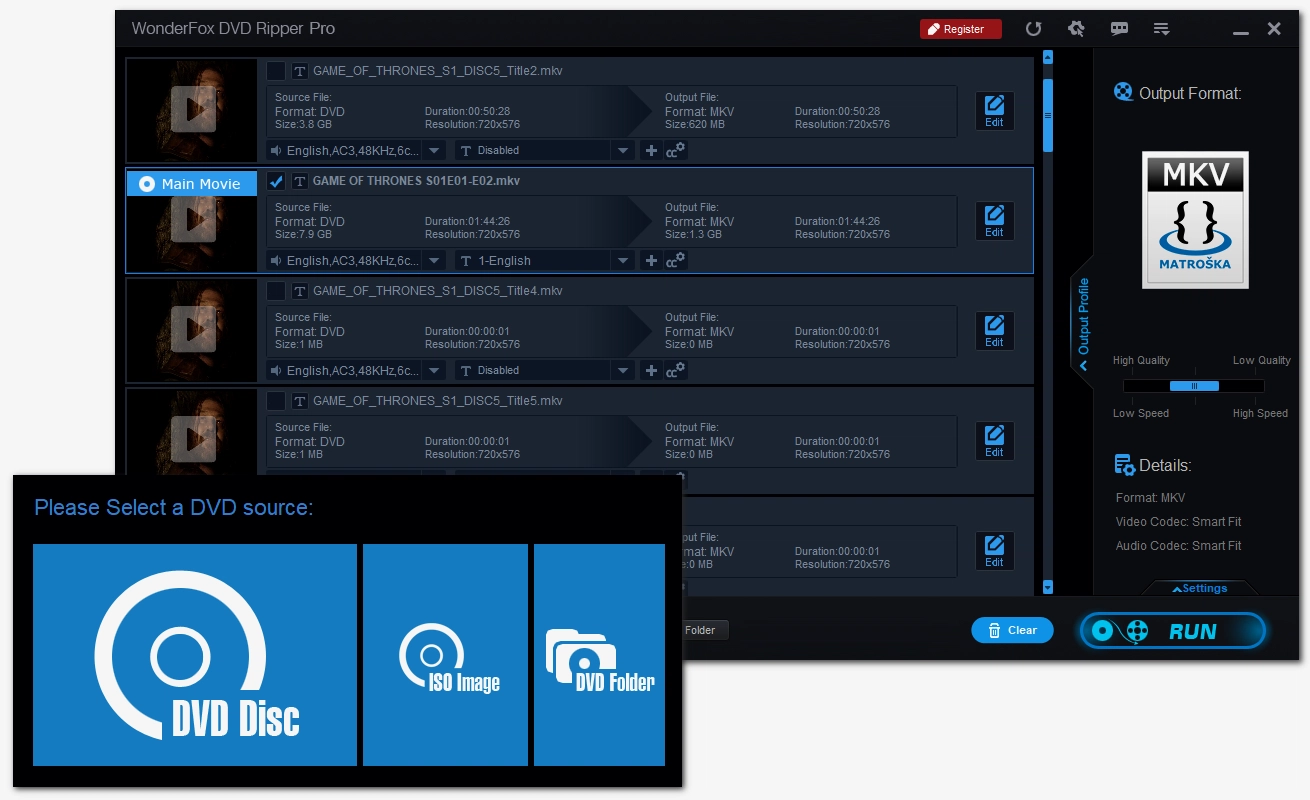1310x800 pixels.
Task: Rename GAME OF THRONES S01E01-E02.mkv via T icon
Action: [x=299, y=181]
